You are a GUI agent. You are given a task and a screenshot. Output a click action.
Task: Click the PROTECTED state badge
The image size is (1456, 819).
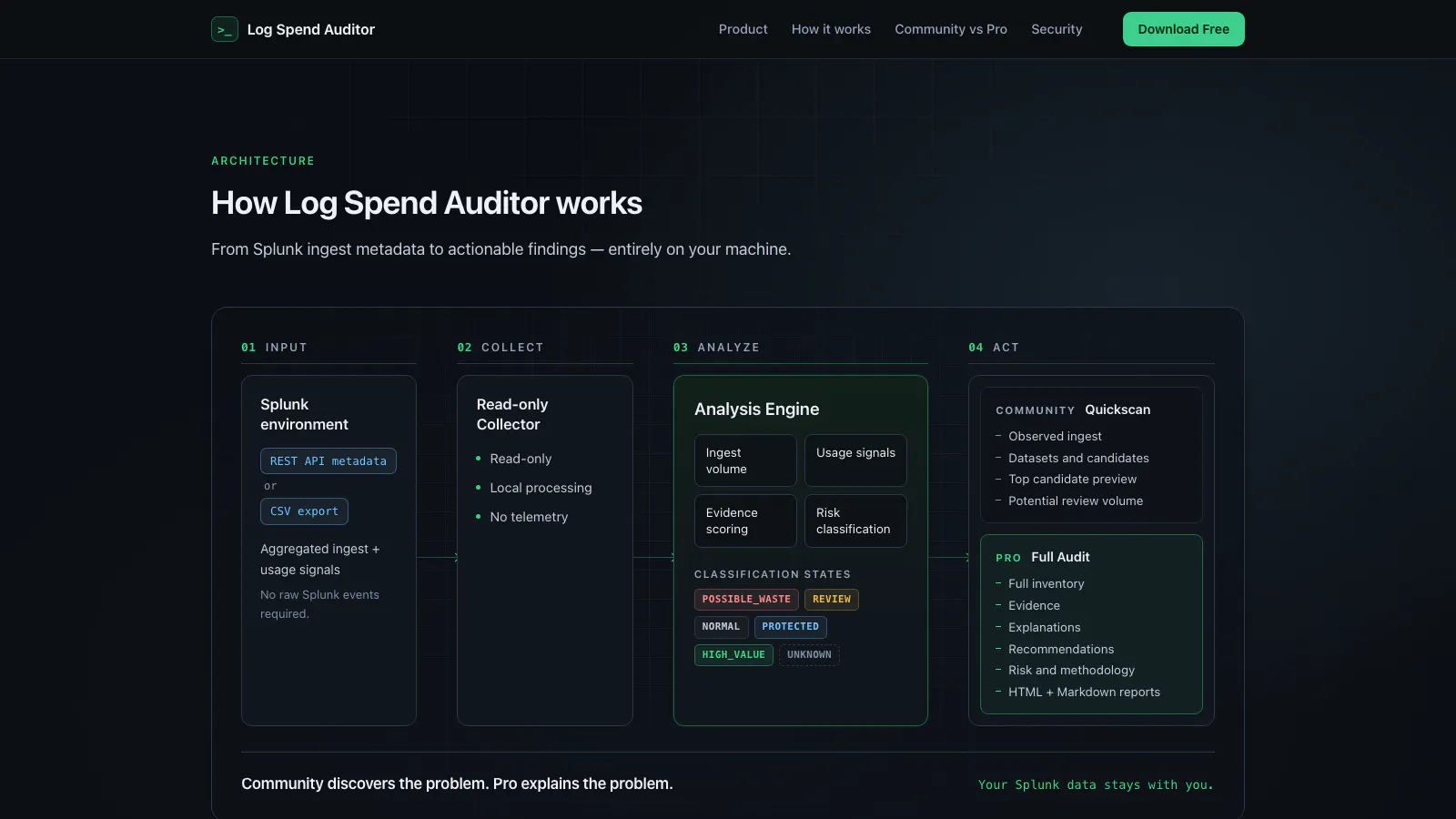point(790,627)
